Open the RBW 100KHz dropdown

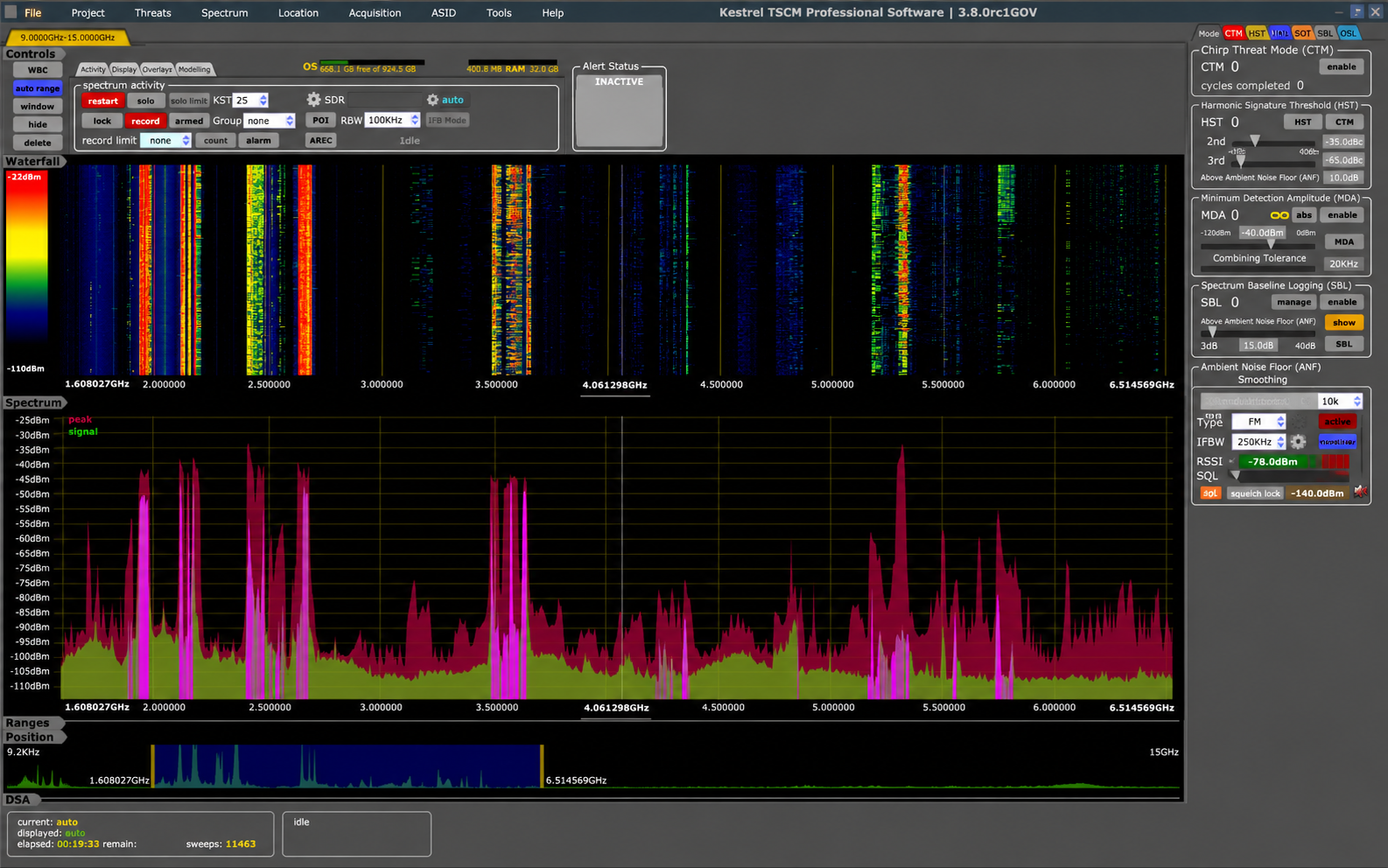click(x=392, y=120)
